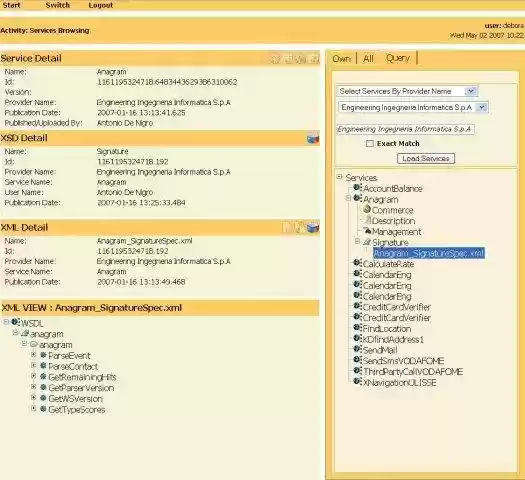The height and width of the screenshot is (480, 525).
Task: Select the CalculateRate service
Action: 388,264
